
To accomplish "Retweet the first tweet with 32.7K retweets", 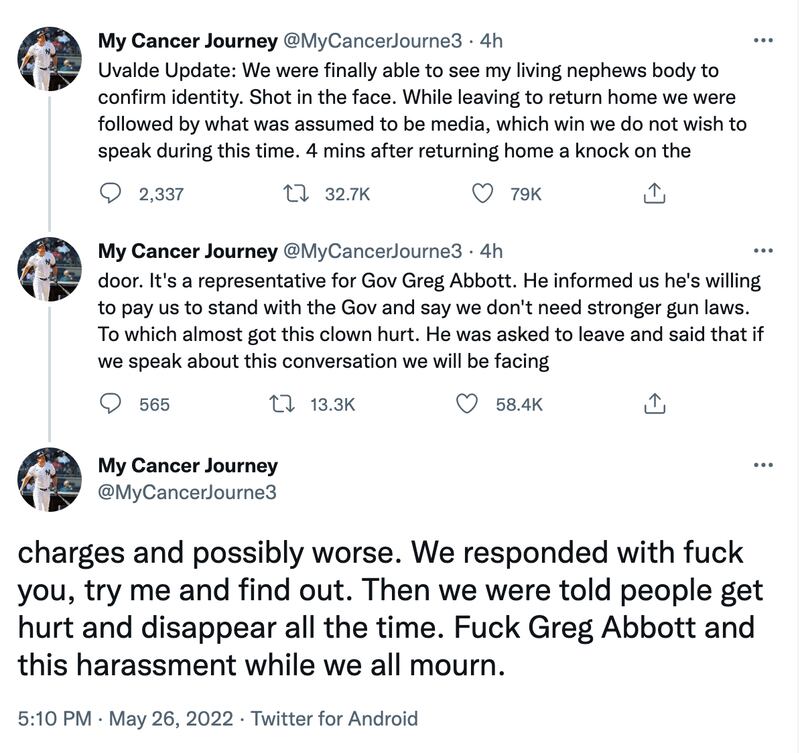I will pyautogui.click(x=295, y=194).
